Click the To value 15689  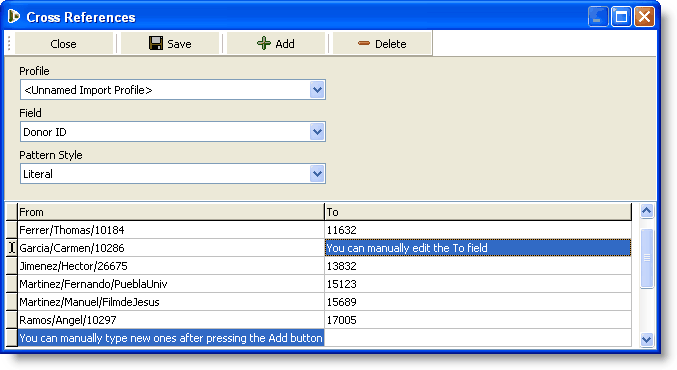tap(478, 302)
